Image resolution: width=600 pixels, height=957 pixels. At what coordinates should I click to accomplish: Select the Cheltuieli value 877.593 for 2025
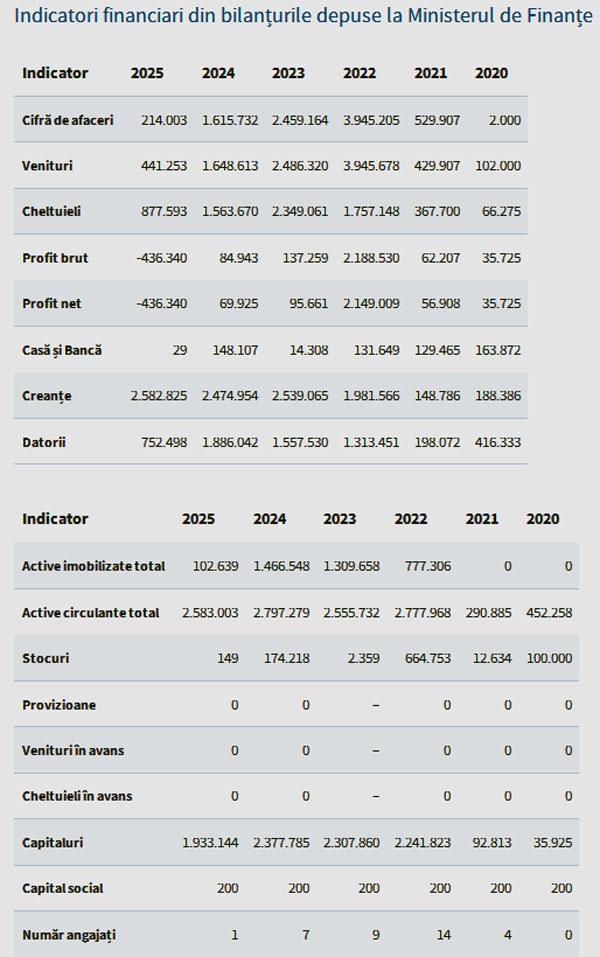click(x=164, y=212)
